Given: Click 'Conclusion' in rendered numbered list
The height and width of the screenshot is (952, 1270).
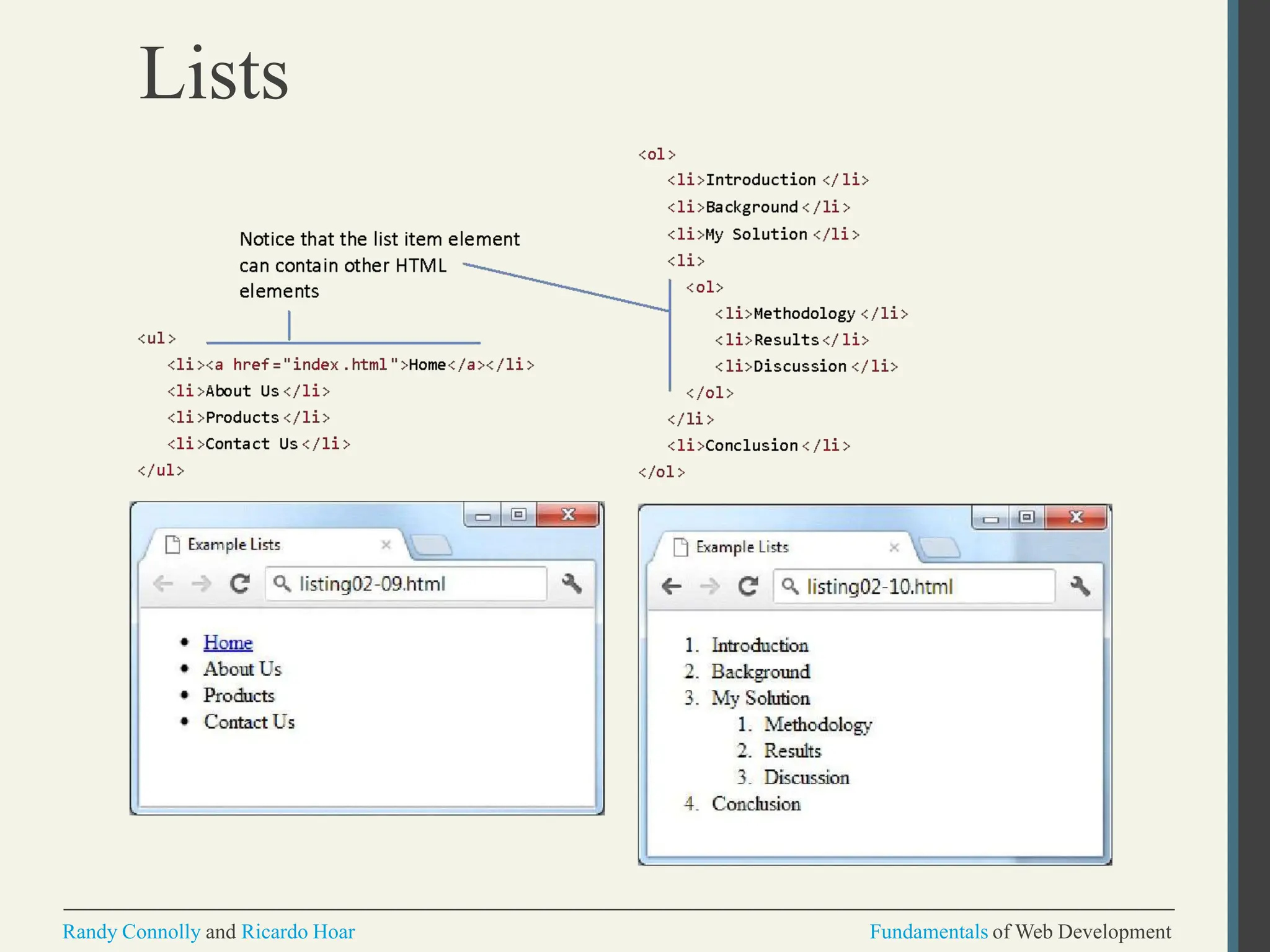Looking at the screenshot, I should [756, 804].
